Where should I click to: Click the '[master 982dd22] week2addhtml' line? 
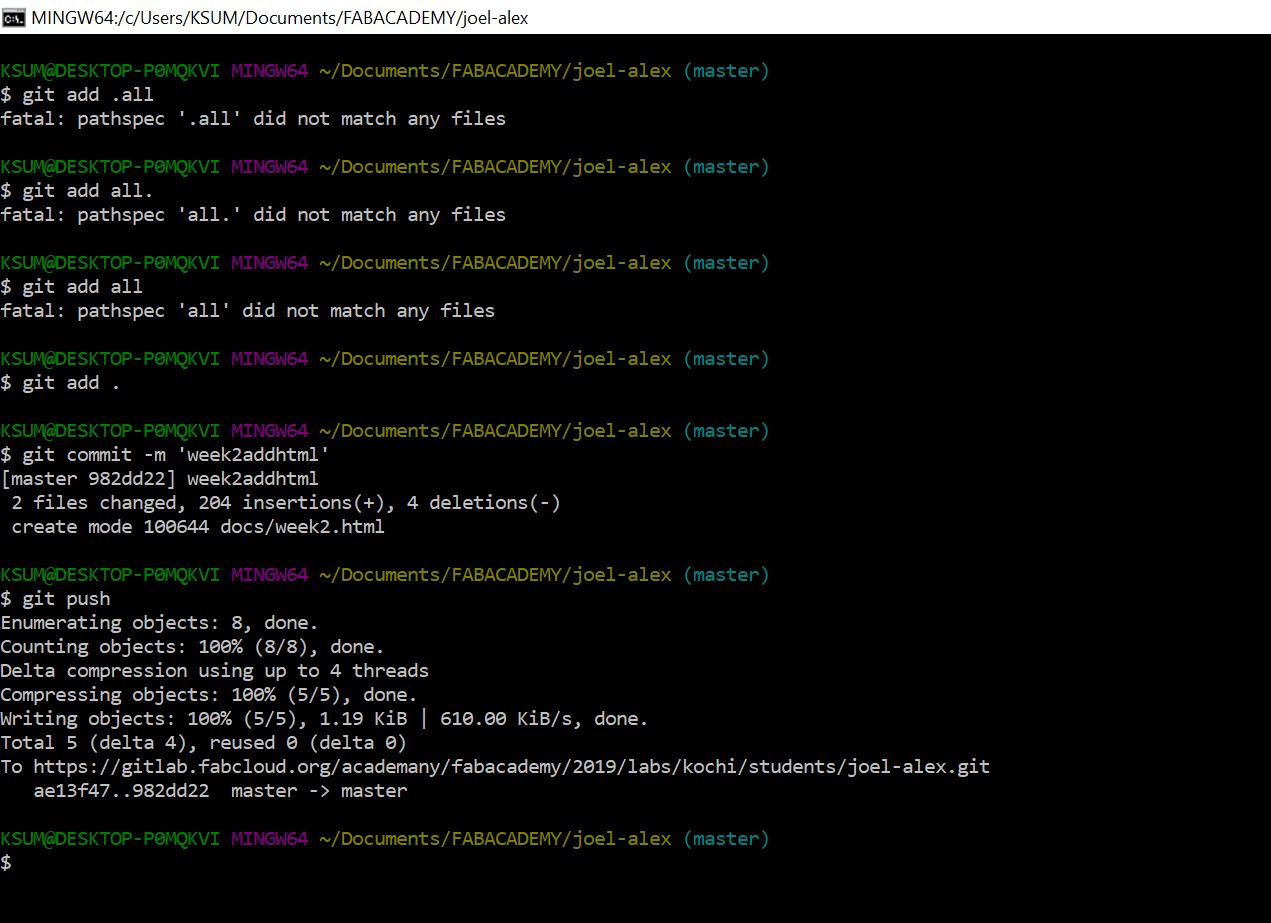point(160,479)
